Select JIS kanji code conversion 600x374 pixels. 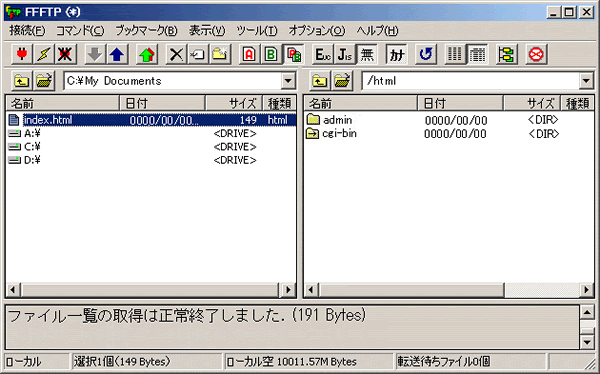(345, 54)
